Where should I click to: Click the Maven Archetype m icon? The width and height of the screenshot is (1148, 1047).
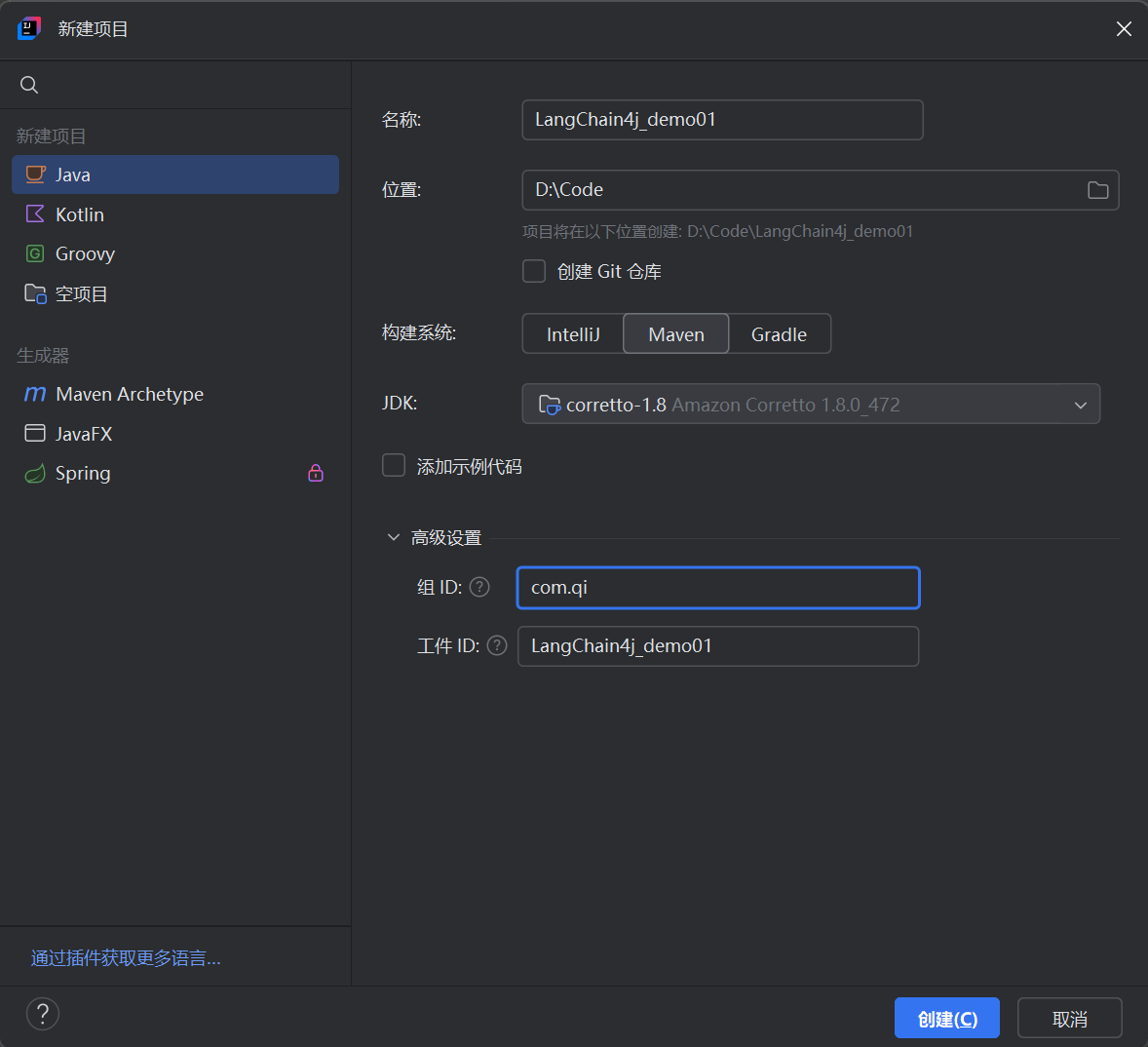tap(35, 394)
